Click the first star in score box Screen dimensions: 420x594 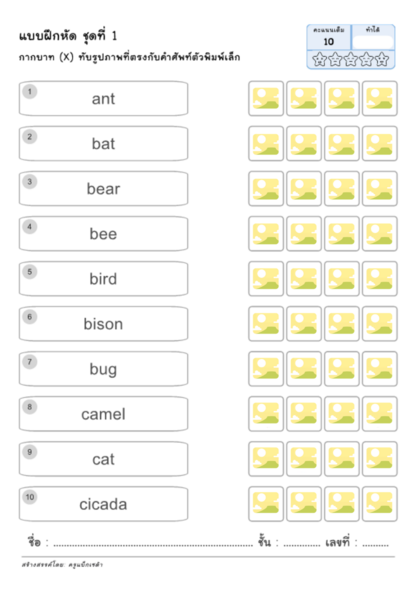pos(319,59)
